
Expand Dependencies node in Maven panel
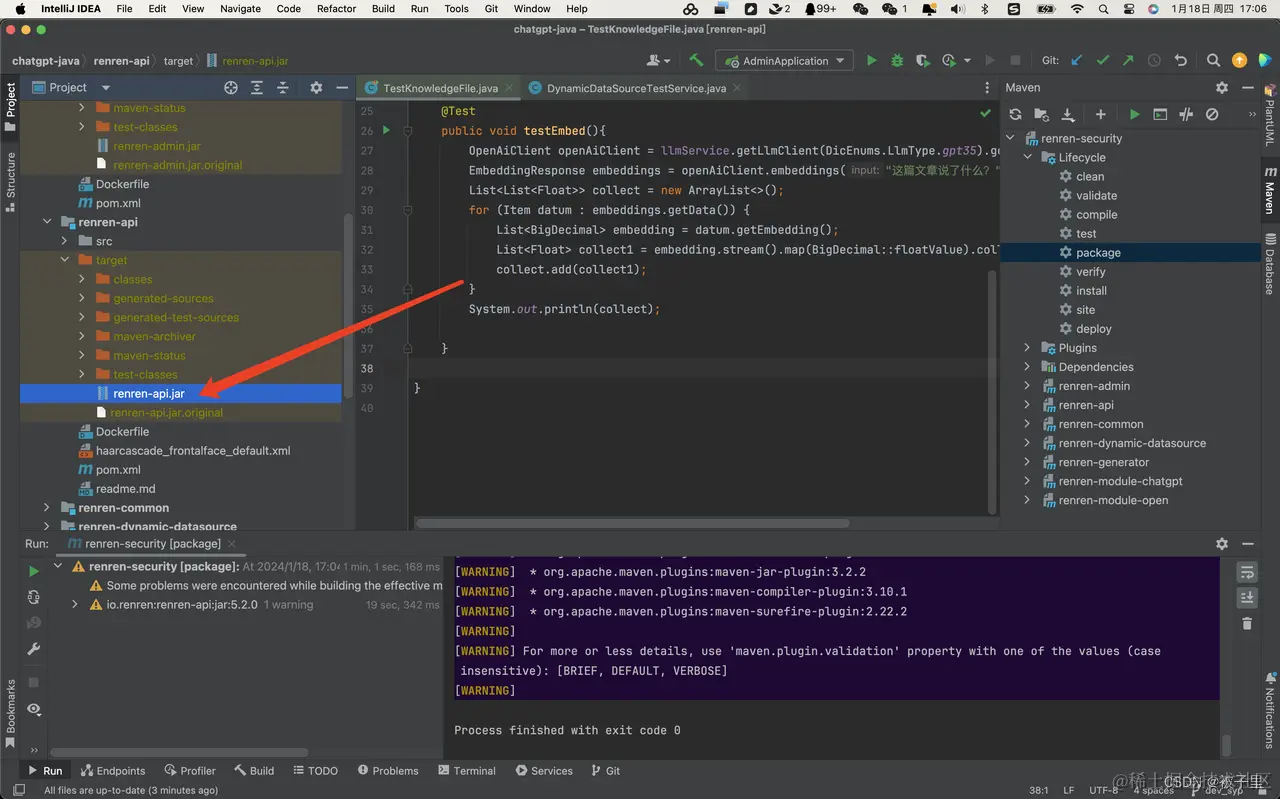1027,367
